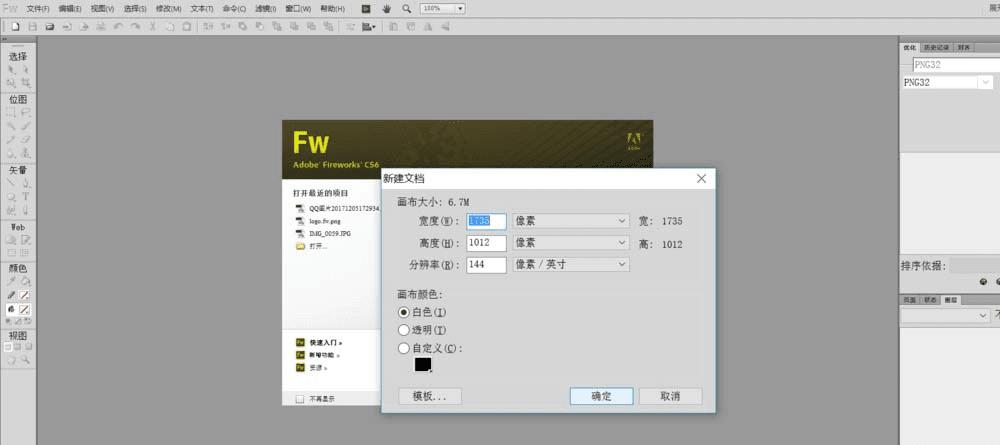This screenshot has width=1000, height=445.
Task: Select the Eraser tool in Bitmap section
Action: [26, 140]
